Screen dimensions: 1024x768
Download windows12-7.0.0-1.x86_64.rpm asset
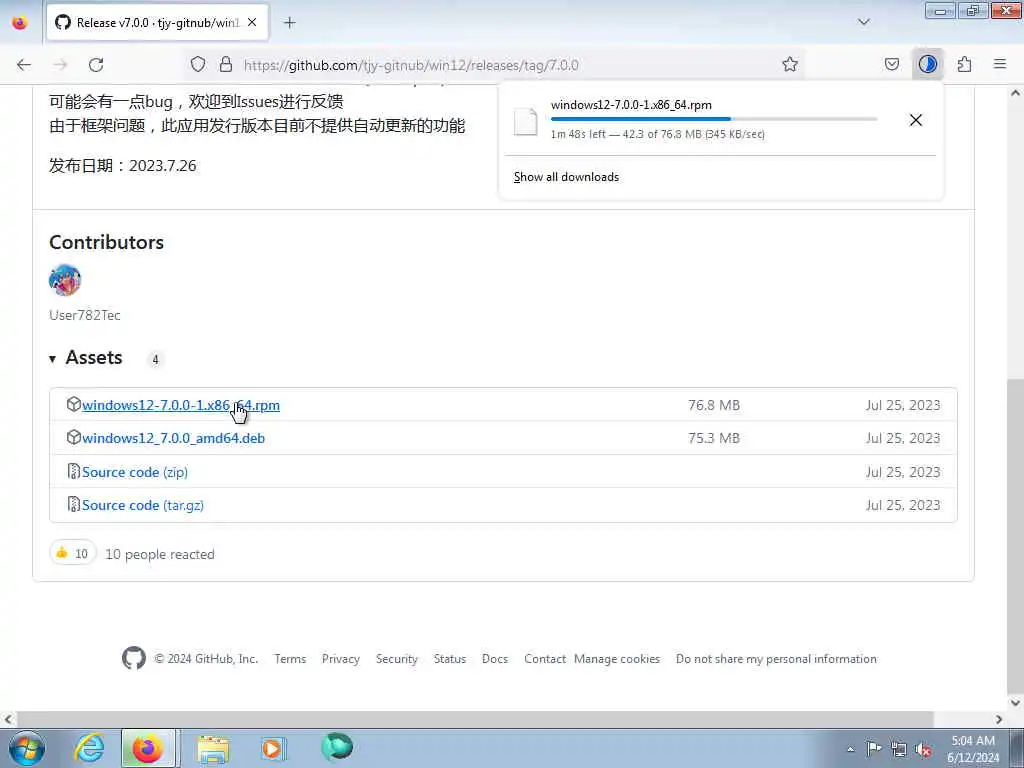coord(181,405)
